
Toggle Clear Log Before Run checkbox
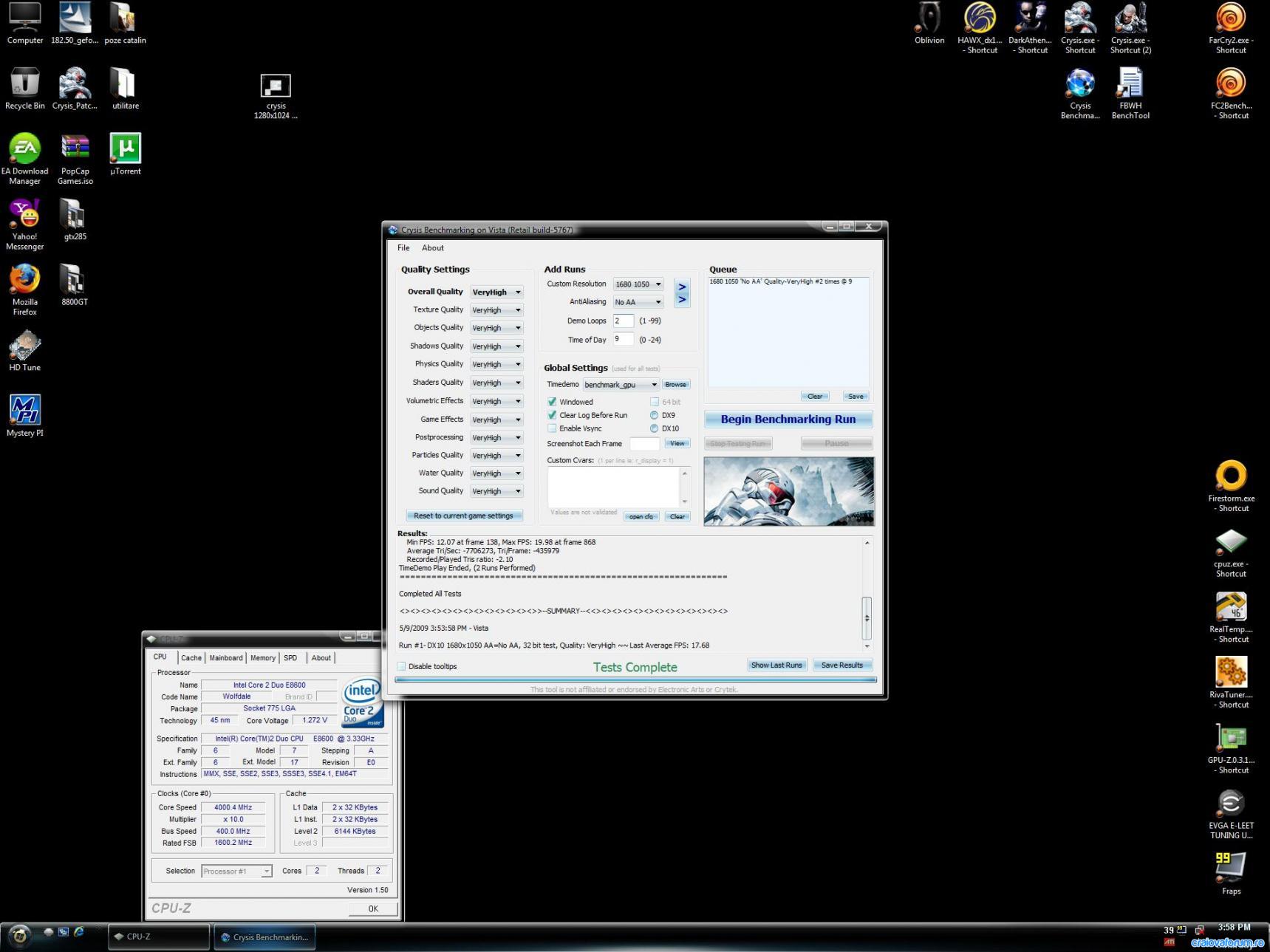[552, 415]
